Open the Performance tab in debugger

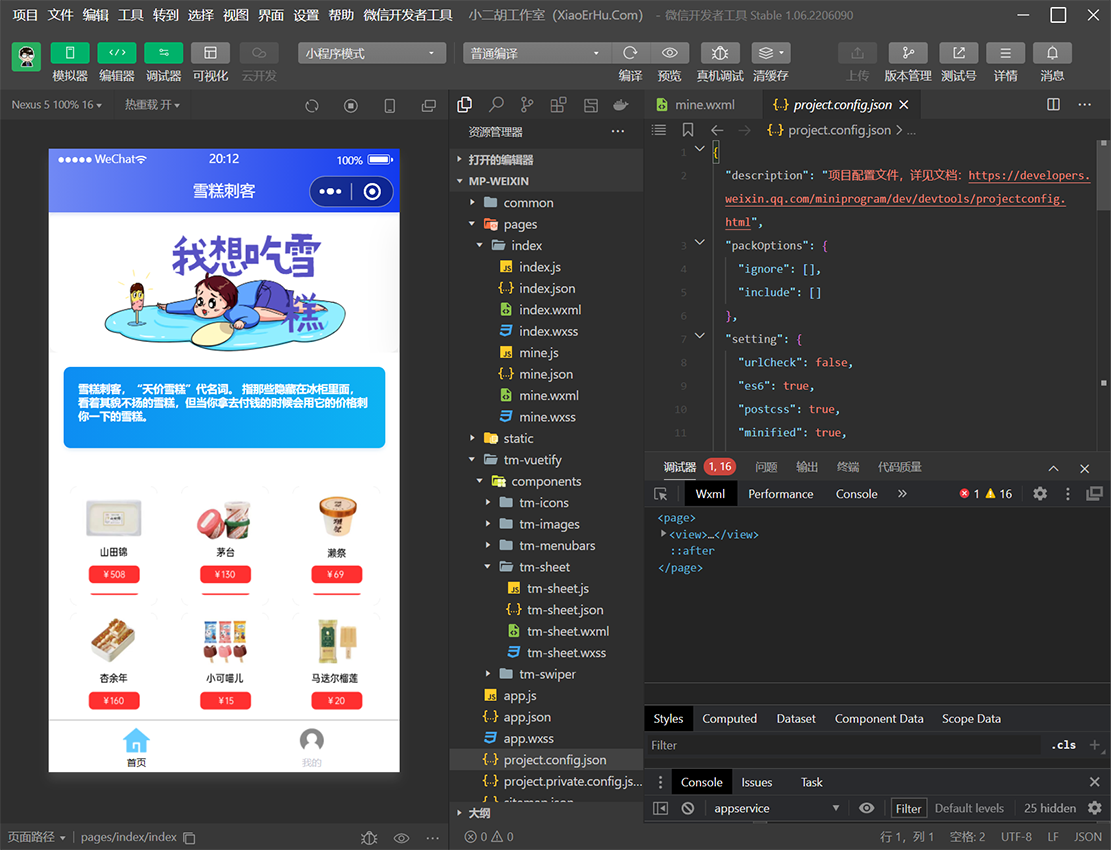click(x=780, y=494)
